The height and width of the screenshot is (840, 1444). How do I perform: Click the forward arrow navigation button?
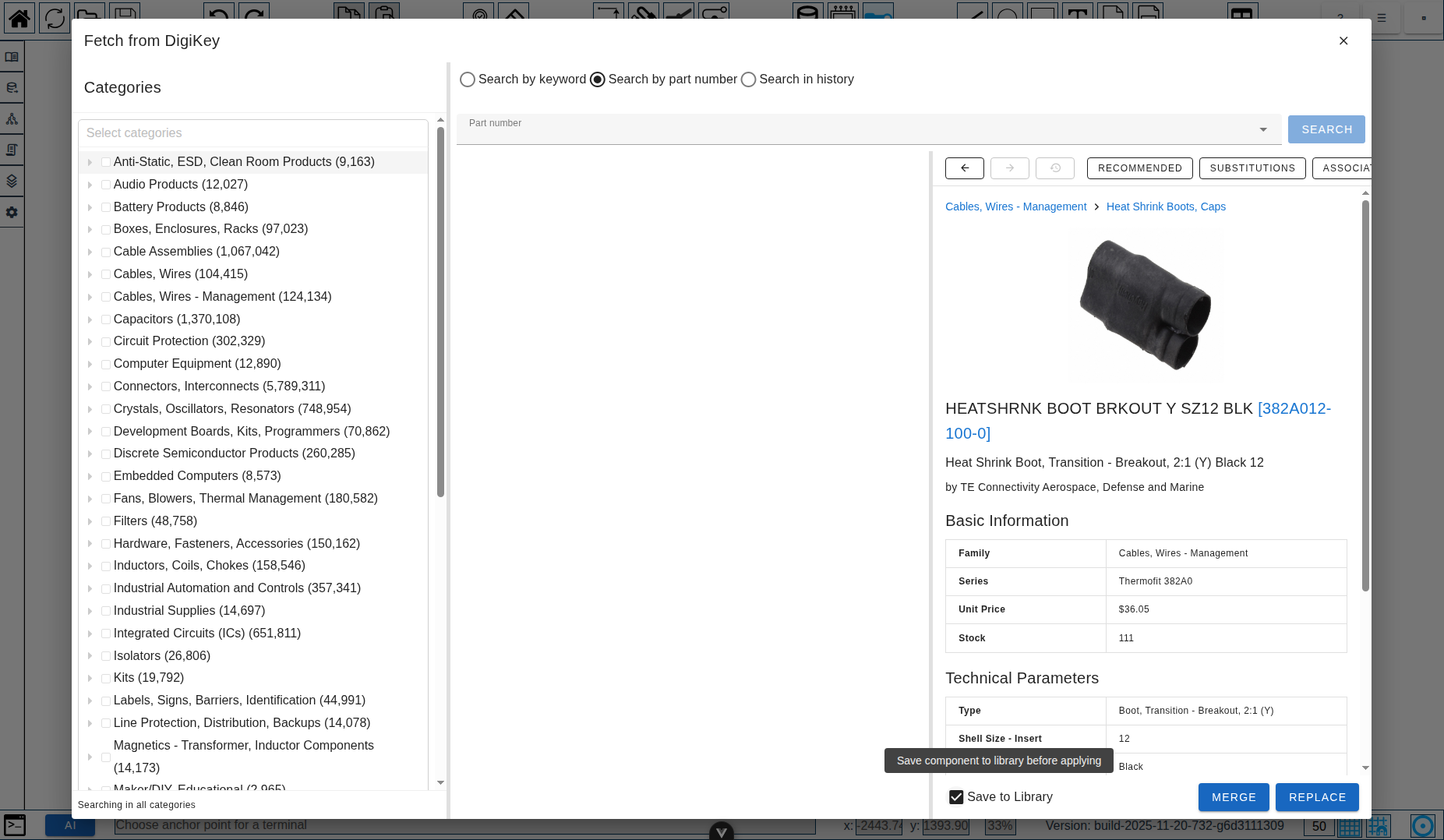1009,168
